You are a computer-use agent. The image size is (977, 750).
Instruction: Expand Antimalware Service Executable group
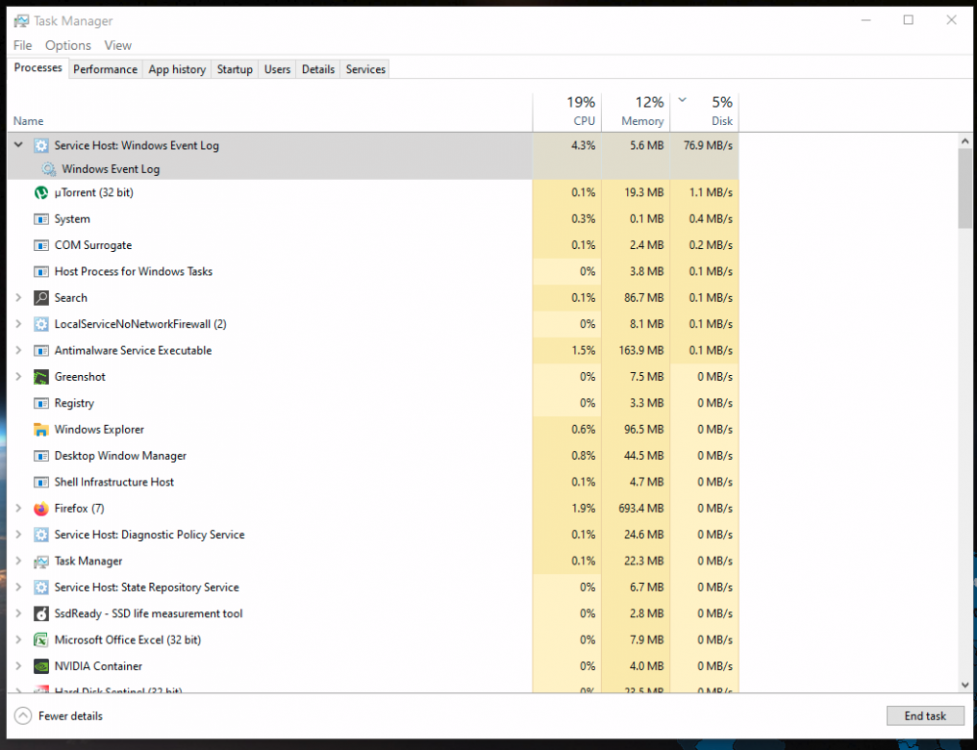[19, 350]
